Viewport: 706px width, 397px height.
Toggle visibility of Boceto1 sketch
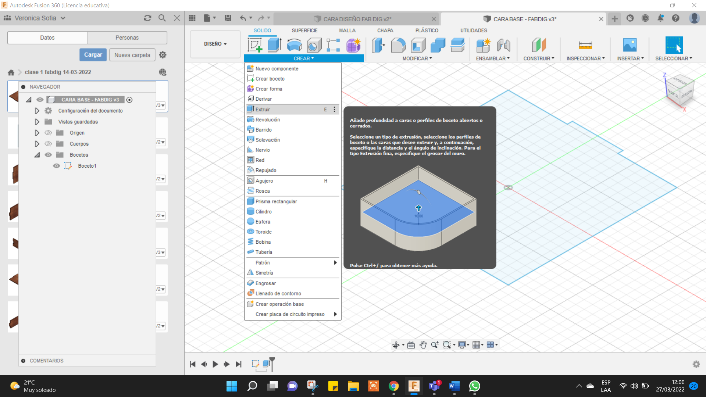[56, 166]
